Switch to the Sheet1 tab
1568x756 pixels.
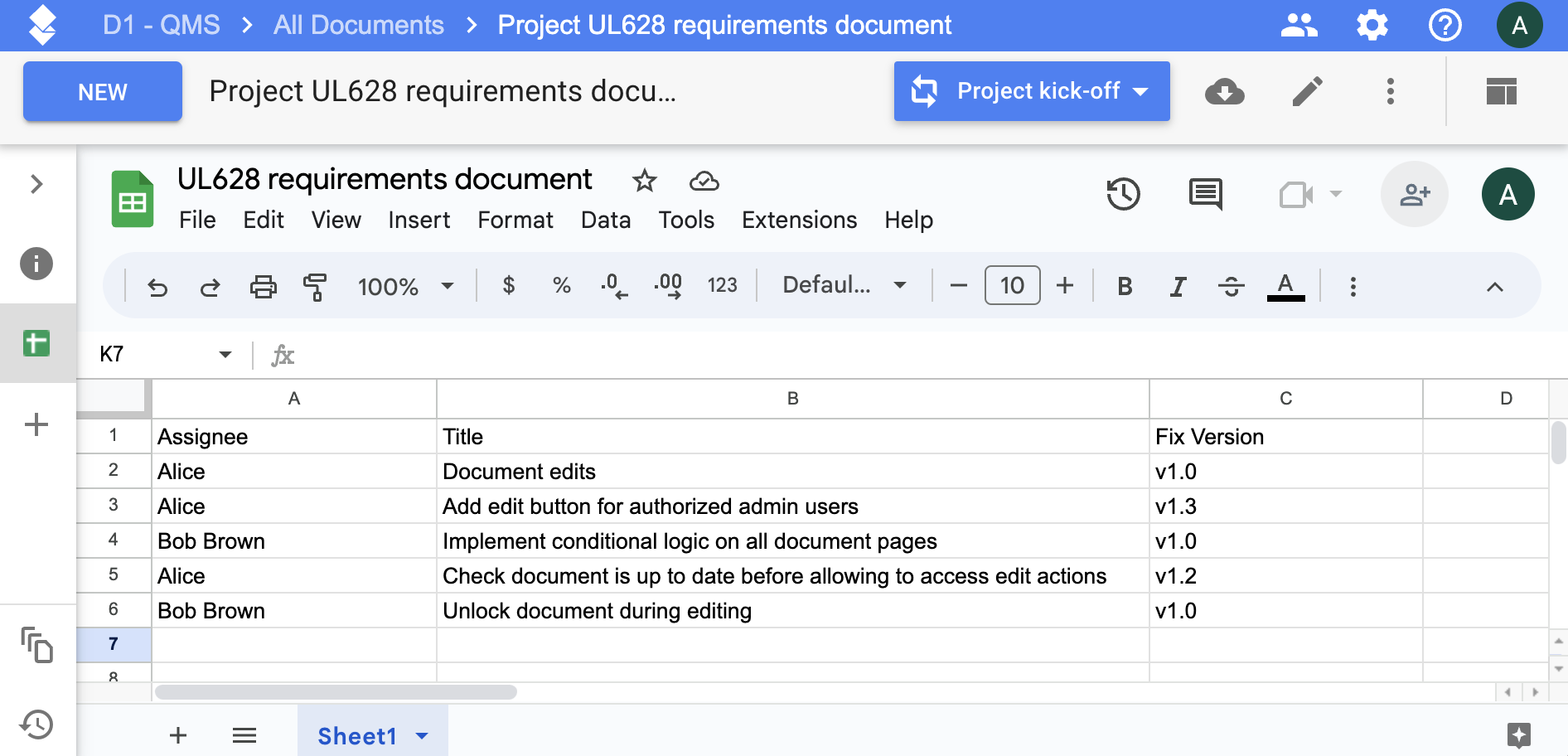357,736
